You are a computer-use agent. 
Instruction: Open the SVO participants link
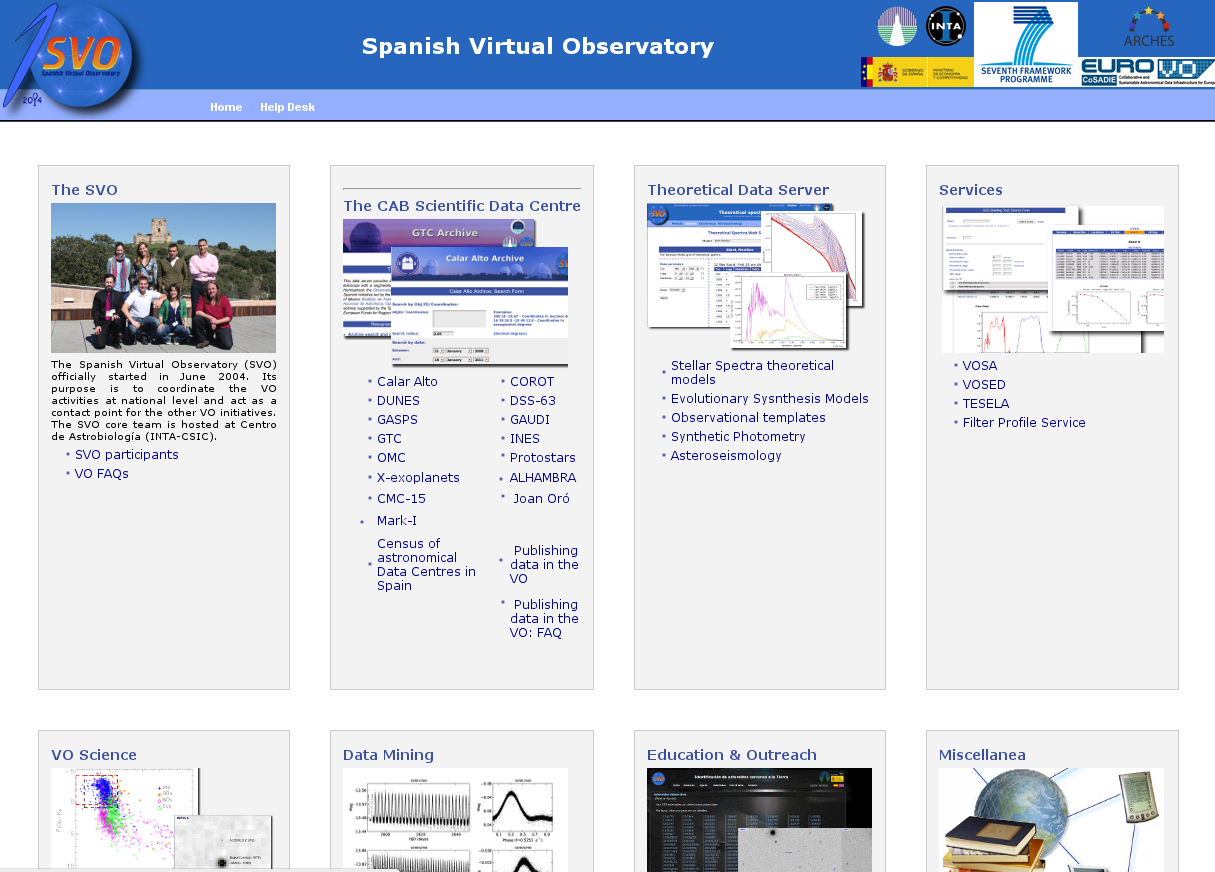126,455
